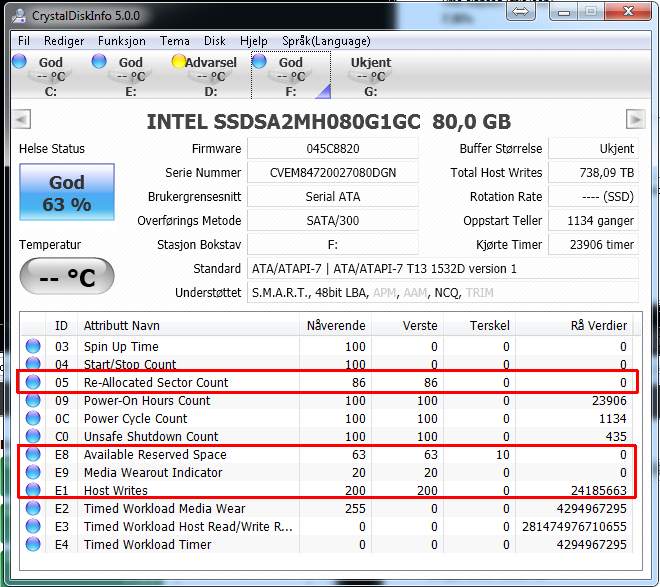Open the Hjelp menu

point(254,41)
